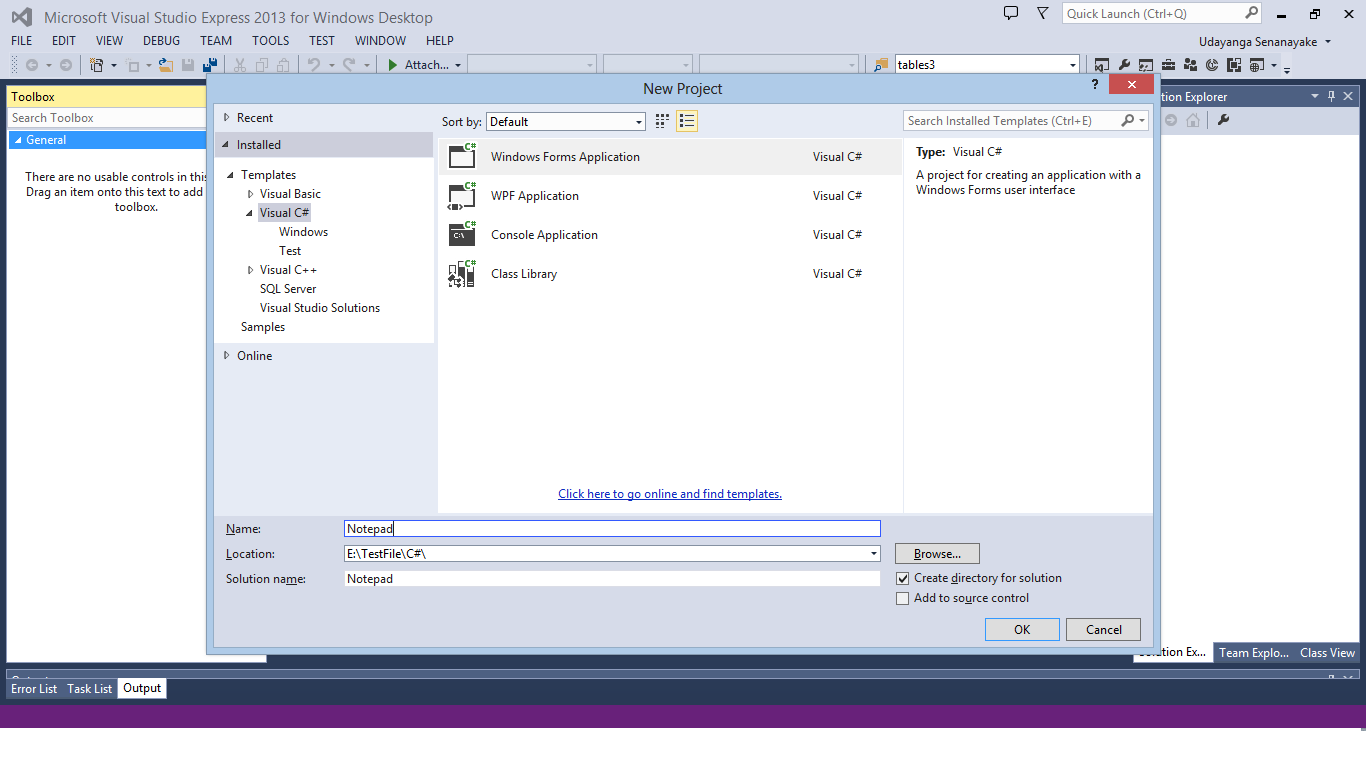Switch templates to small icons grid view
This screenshot has height=768, width=1366.
click(662, 121)
